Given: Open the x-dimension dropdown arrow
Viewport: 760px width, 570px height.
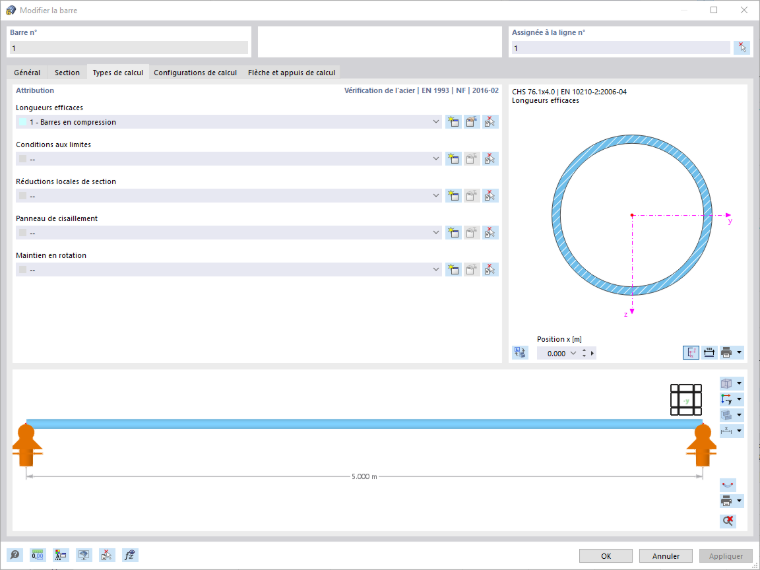Looking at the screenshot, I should pos(739,430).
